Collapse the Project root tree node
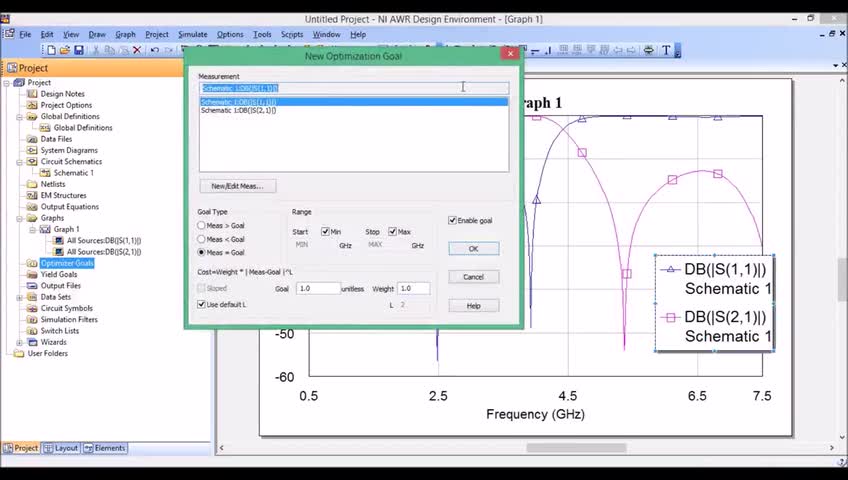Viewport: 848px width, 480px height. [x=7, y=83]
